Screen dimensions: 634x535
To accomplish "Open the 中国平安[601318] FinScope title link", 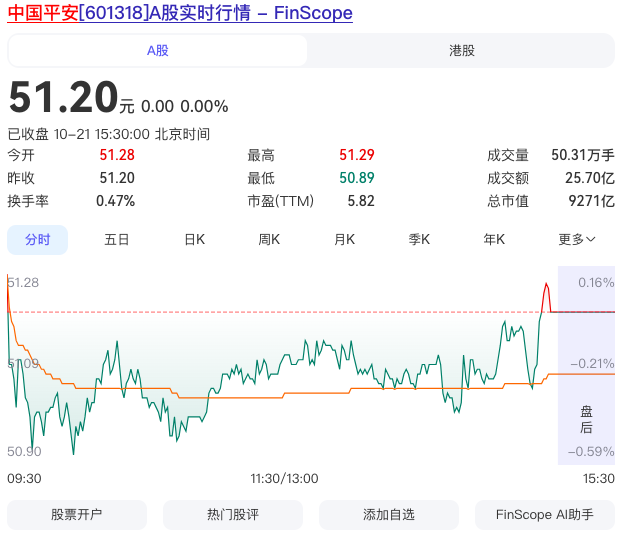I will tap(180, 13).
